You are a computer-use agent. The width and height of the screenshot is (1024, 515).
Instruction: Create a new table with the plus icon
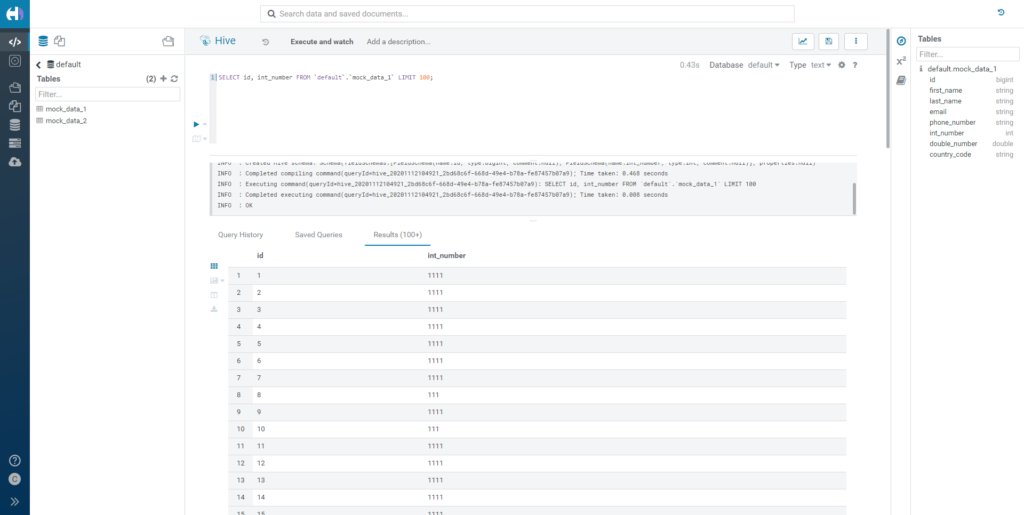163,78
